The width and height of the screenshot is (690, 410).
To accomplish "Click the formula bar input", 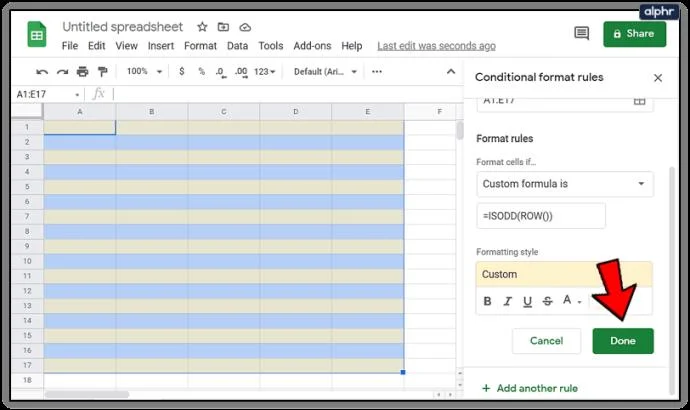I will 286,94.
